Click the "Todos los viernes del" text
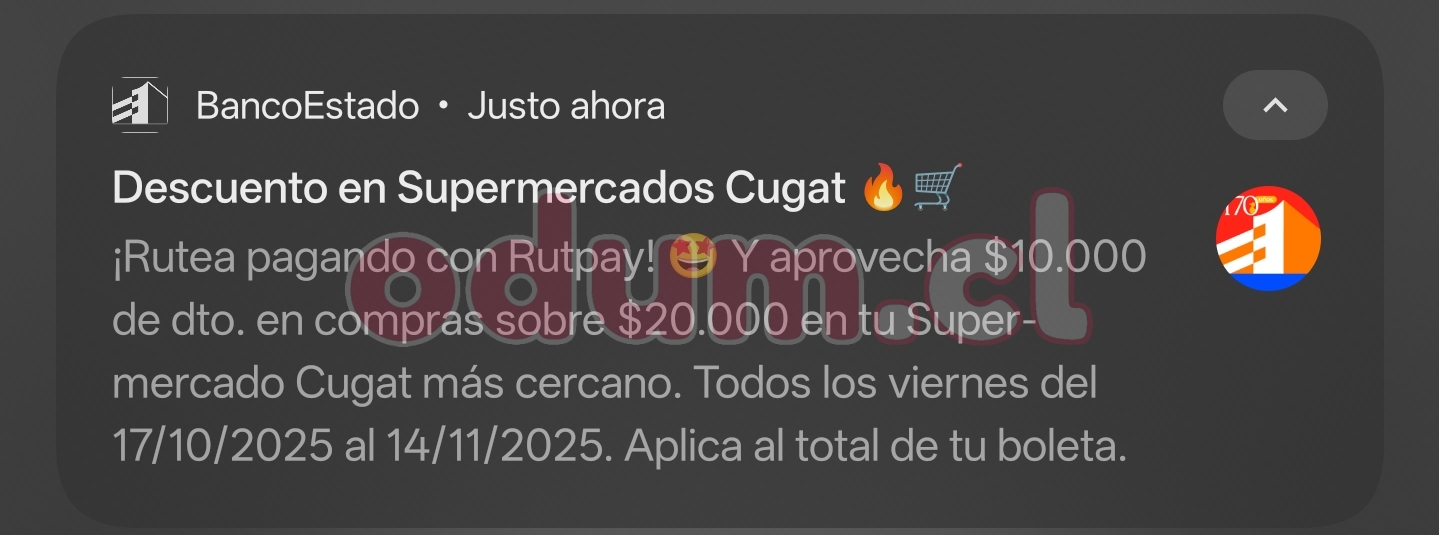The width and height of the screenshot is (1439, 535). coord(897,383)
